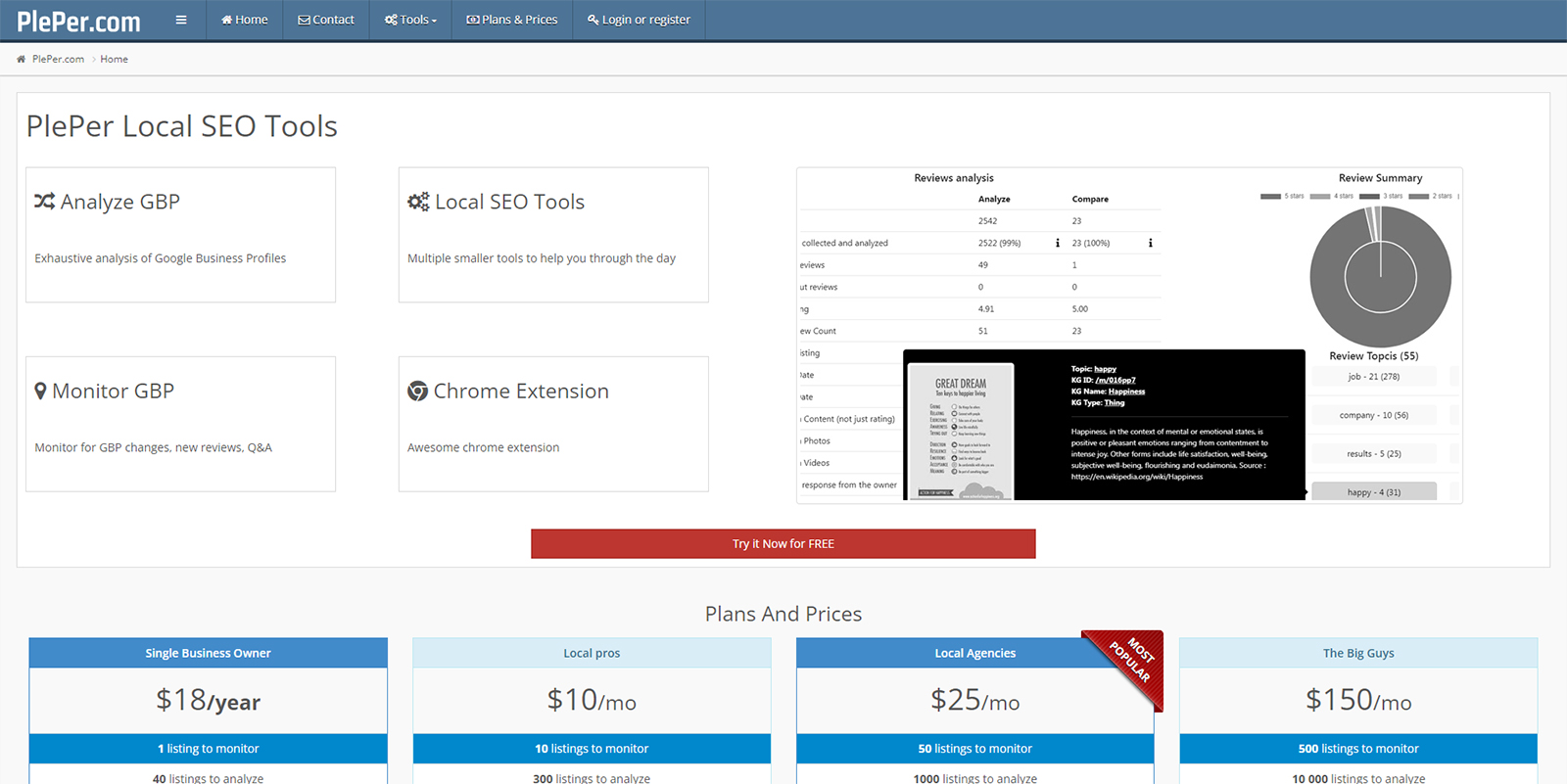The image size is (1567, 784).
Task: Click the hamburger menu icon
Action: (181, 20)
